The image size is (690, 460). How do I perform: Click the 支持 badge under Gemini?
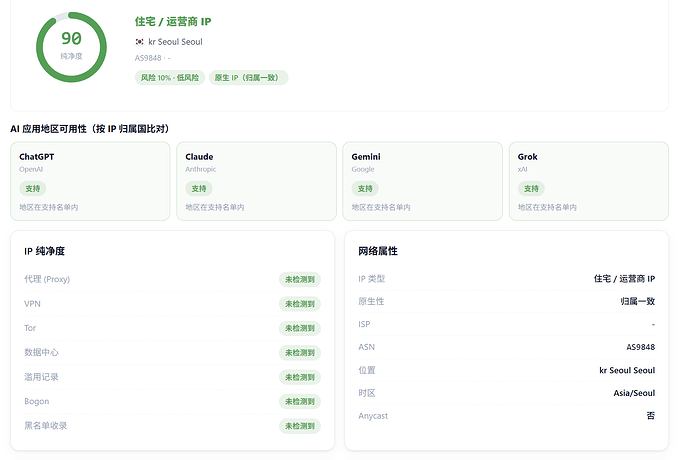[365, 188]
